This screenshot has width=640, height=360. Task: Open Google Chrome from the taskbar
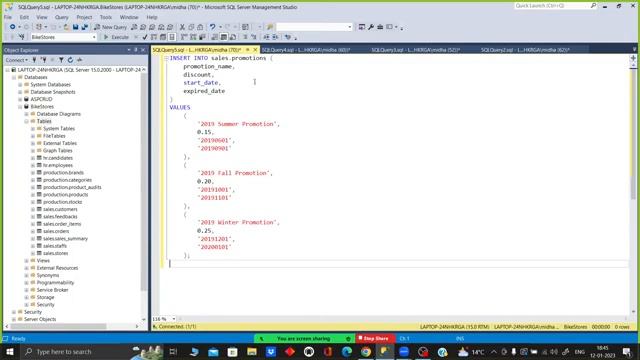click(x=366, y=351)
